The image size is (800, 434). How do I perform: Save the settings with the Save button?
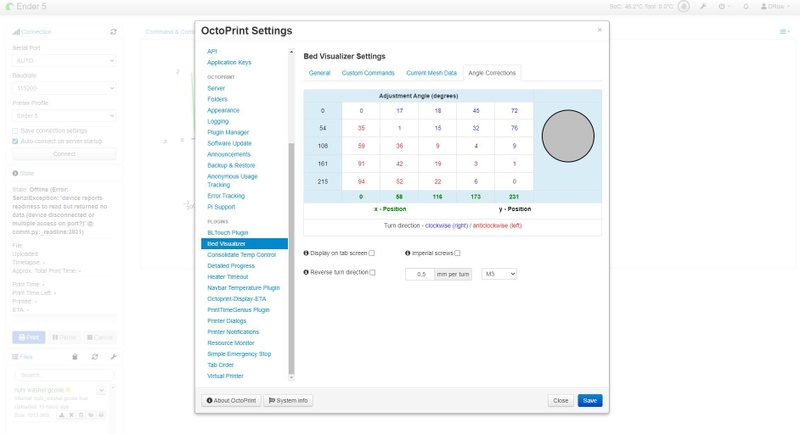click(x=590, y=400)
